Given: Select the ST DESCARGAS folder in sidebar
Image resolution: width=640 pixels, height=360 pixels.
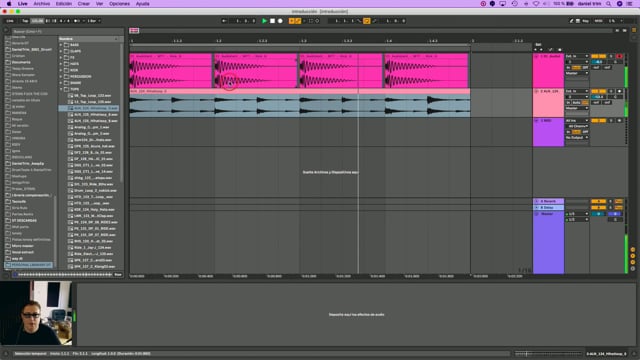Looking at the screenshot, I should coord(24,220).
